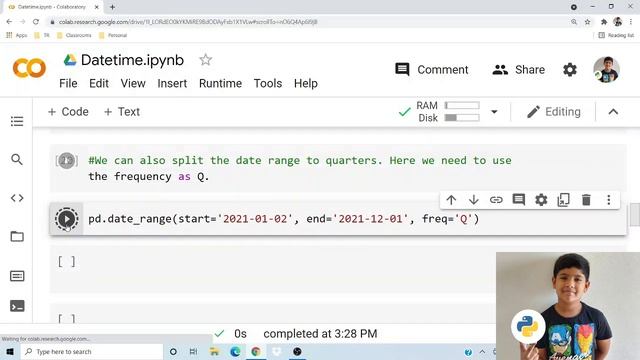Open Chrome from the taskbar
The height and width of the screenshot is (360, 640).
(x=256, y=352)
